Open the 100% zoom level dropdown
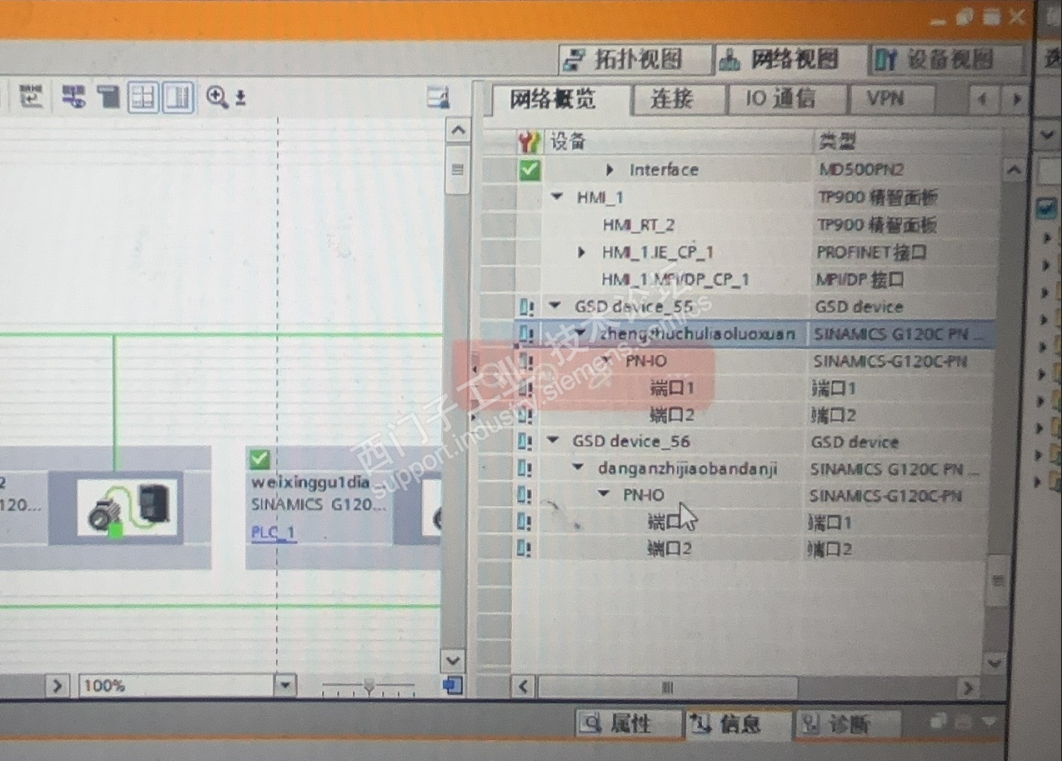The image size is (1062, 761). (285, 685)
